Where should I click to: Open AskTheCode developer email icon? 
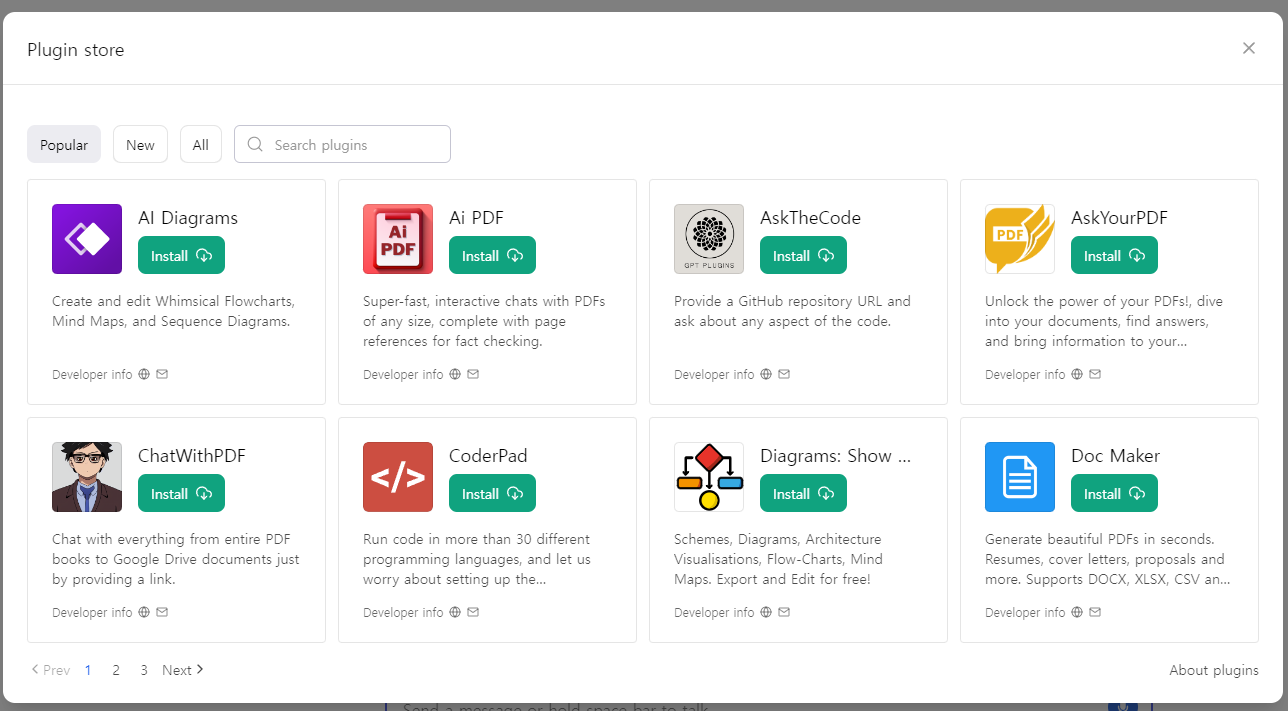784,374
